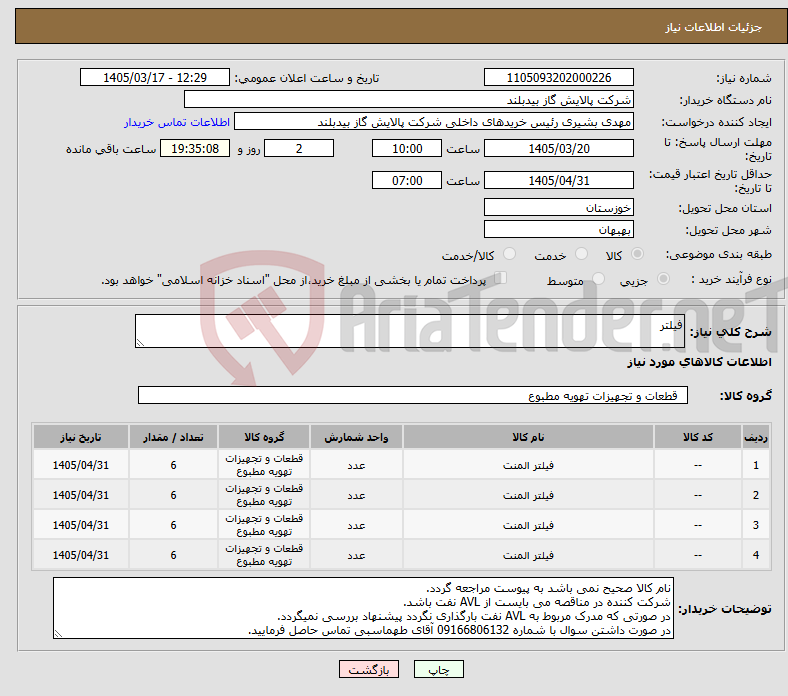Click the جزئیات اطلاعات نیاز page header
The width and height of the screenshot is (788, 696).
click(714, 27)
